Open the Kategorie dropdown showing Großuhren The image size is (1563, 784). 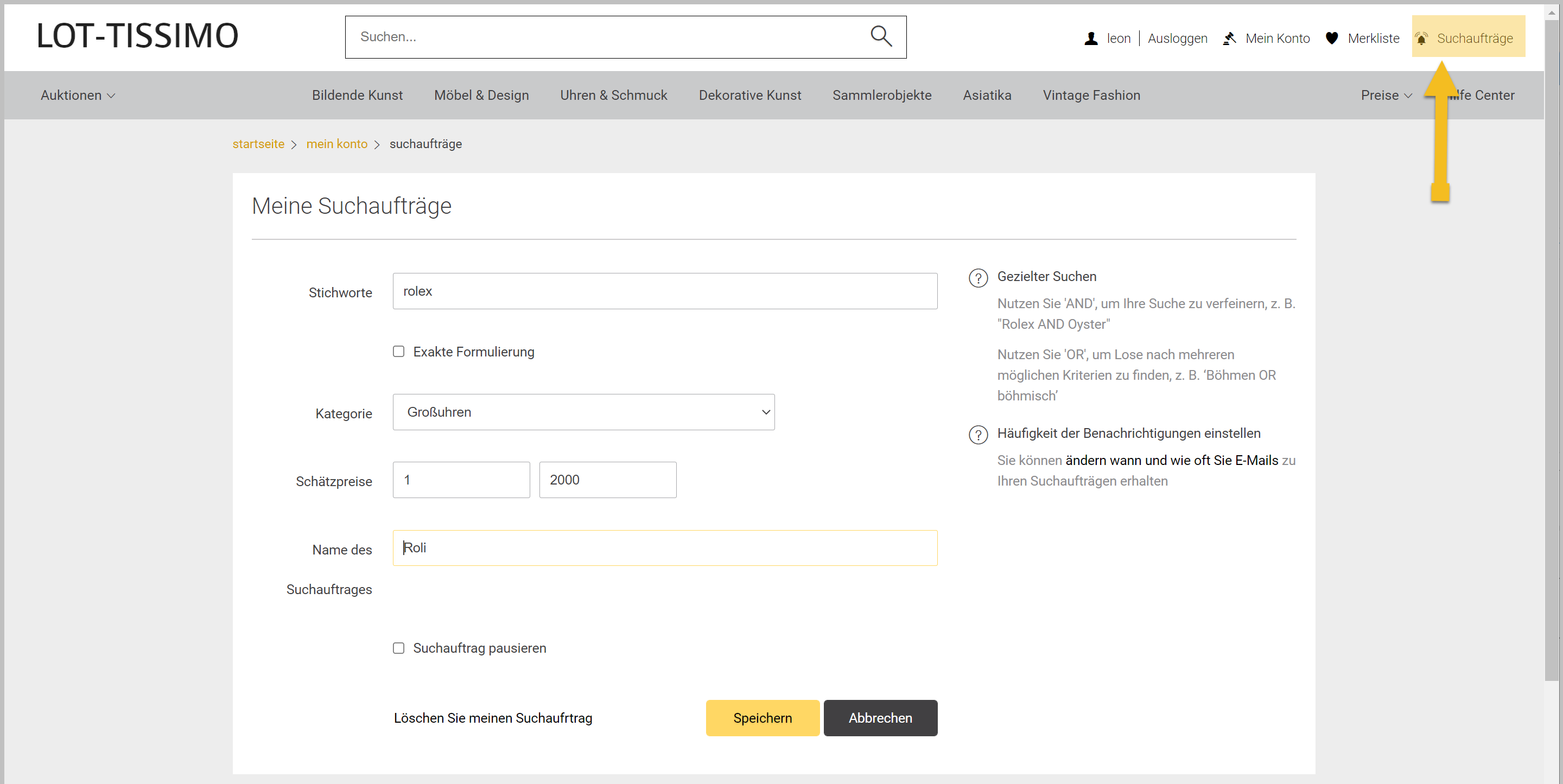pos(584,412)
